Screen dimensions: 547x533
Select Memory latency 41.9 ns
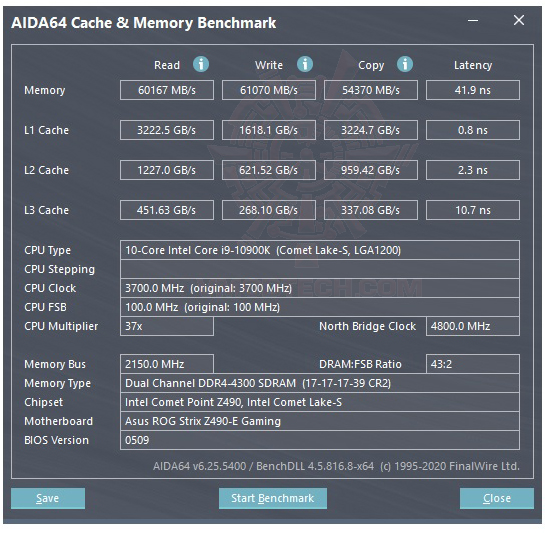[x=473, y=90]
